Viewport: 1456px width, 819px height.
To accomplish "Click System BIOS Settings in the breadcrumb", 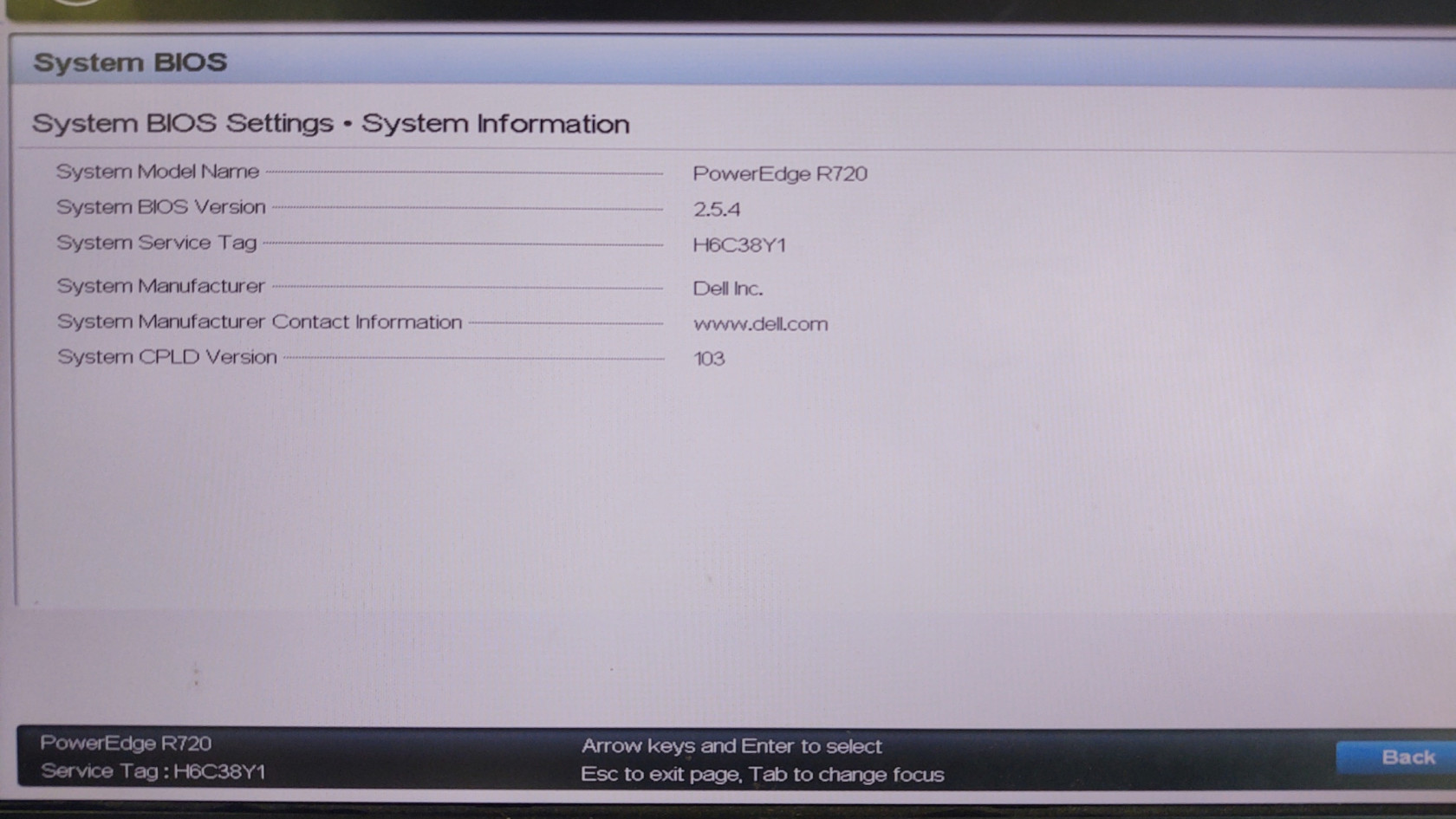I will (x=183, y=123).
